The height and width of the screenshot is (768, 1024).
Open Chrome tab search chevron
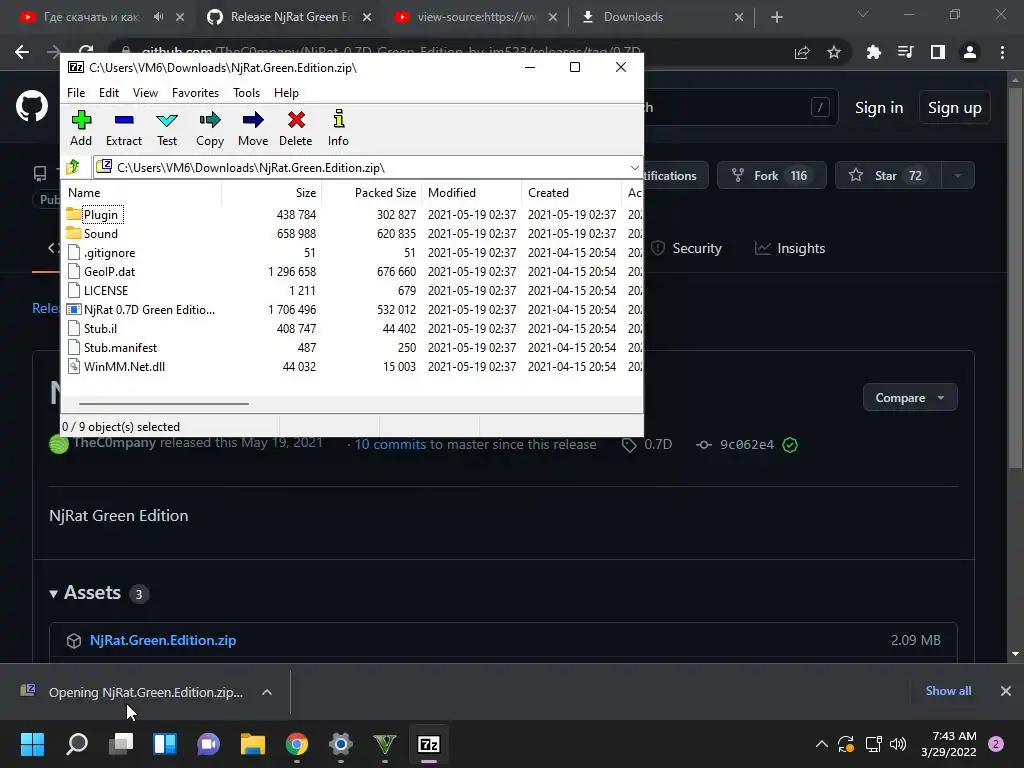(863, 14)
